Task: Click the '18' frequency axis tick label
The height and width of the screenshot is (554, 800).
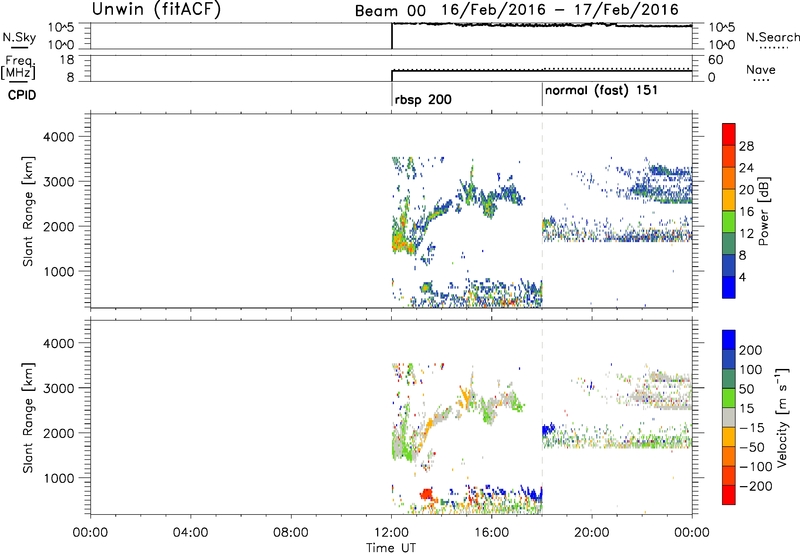Action: 67,60
